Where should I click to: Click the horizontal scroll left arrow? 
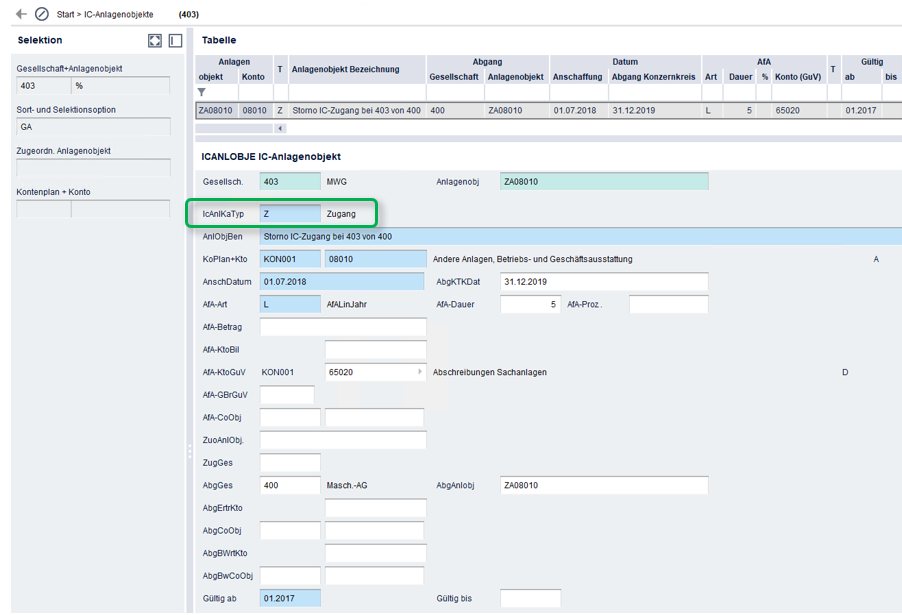coord(280,128)
